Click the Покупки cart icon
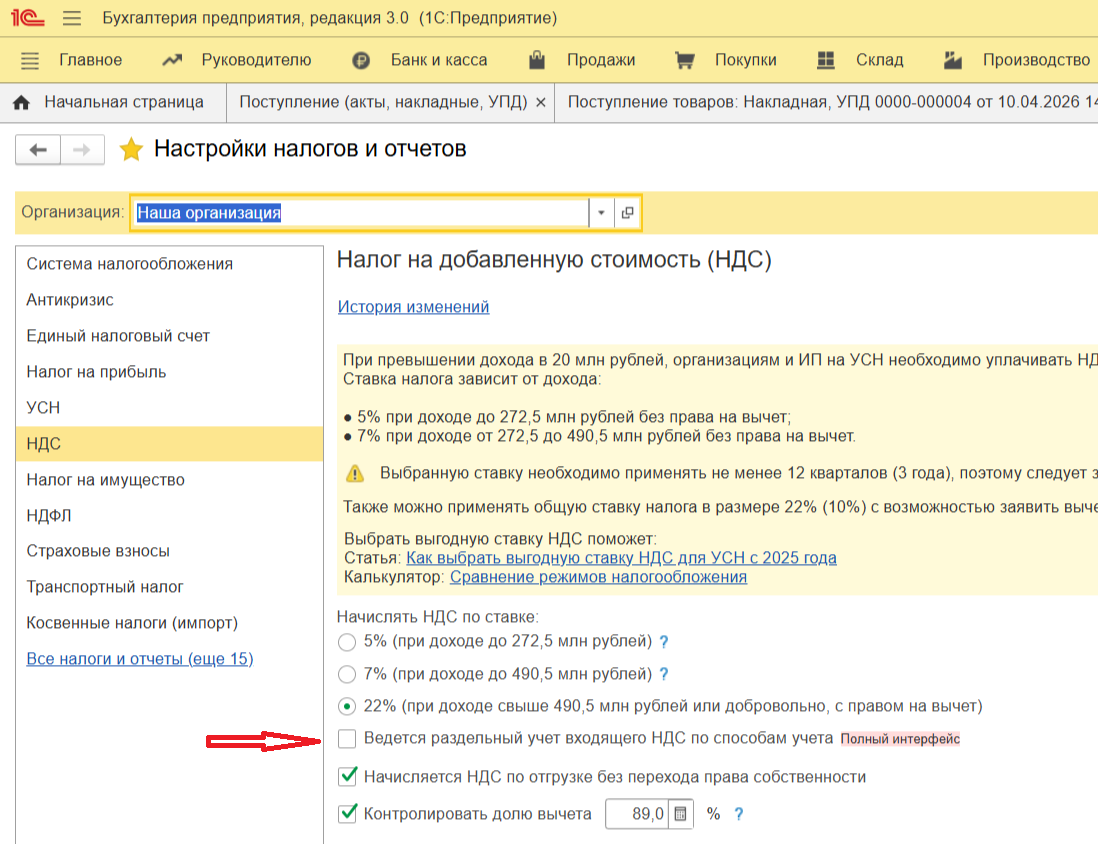 click(684, 60)
